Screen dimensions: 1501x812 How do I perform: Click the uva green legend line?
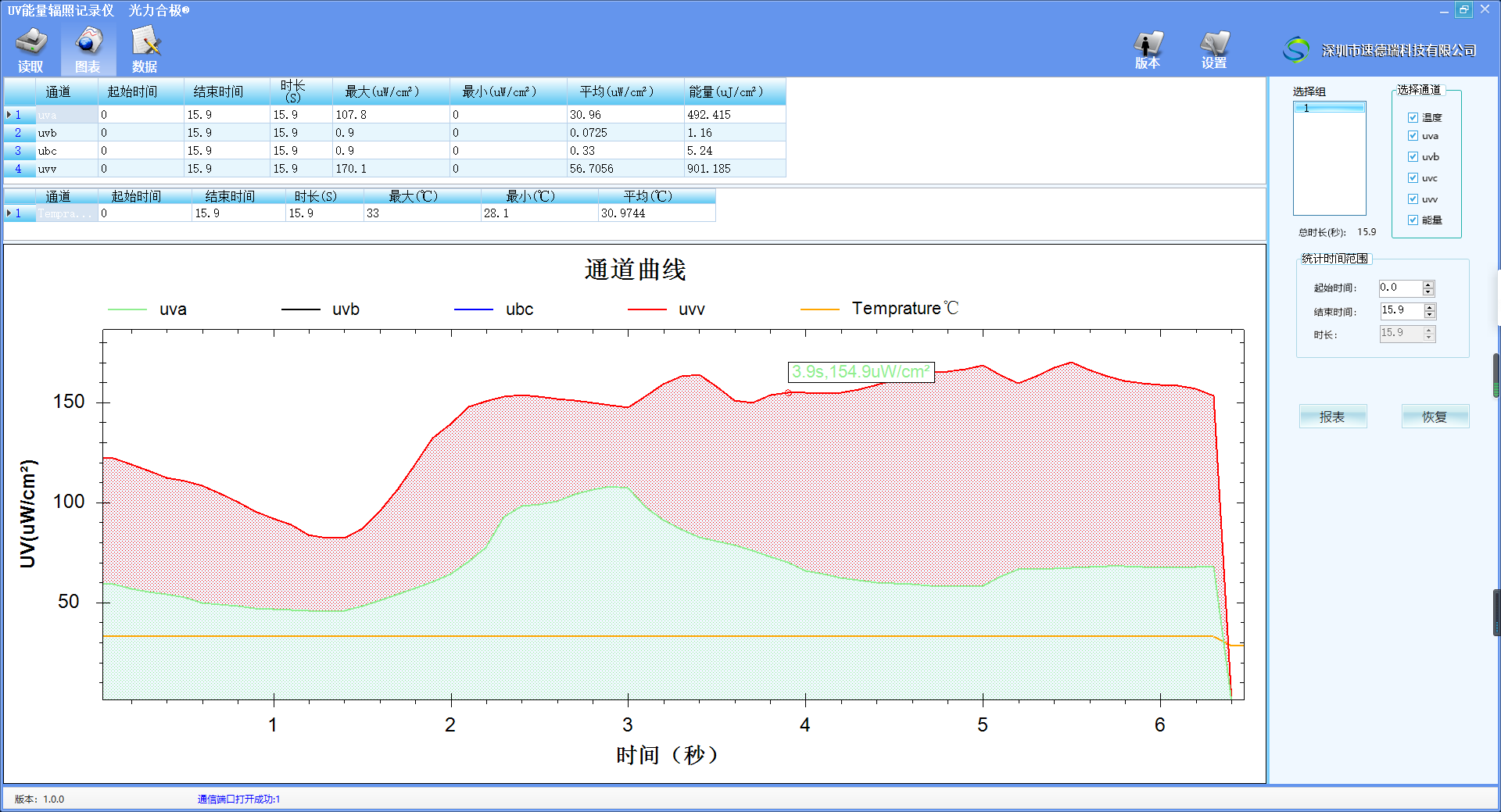[x=127, y=309]
